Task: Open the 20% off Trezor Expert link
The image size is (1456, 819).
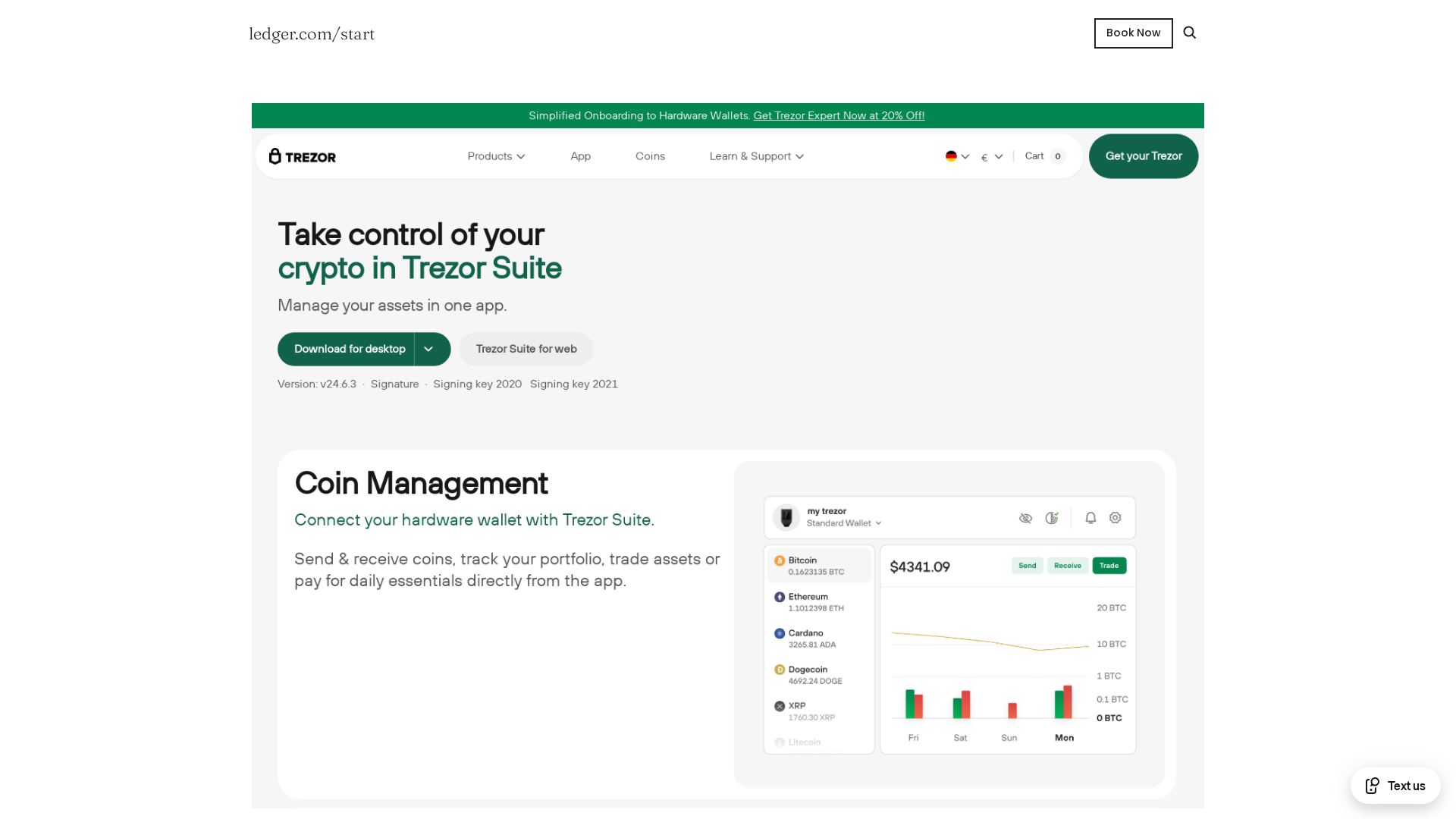Action: click(x=839, y=116)
